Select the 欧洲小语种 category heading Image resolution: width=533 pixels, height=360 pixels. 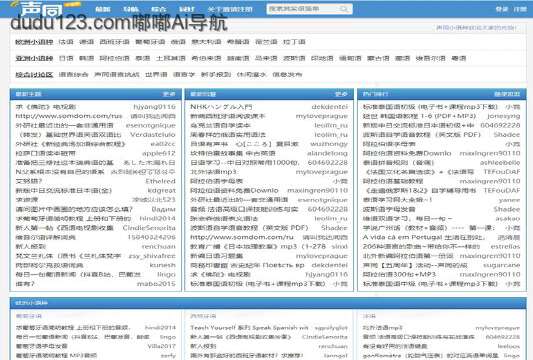(34, 42)
